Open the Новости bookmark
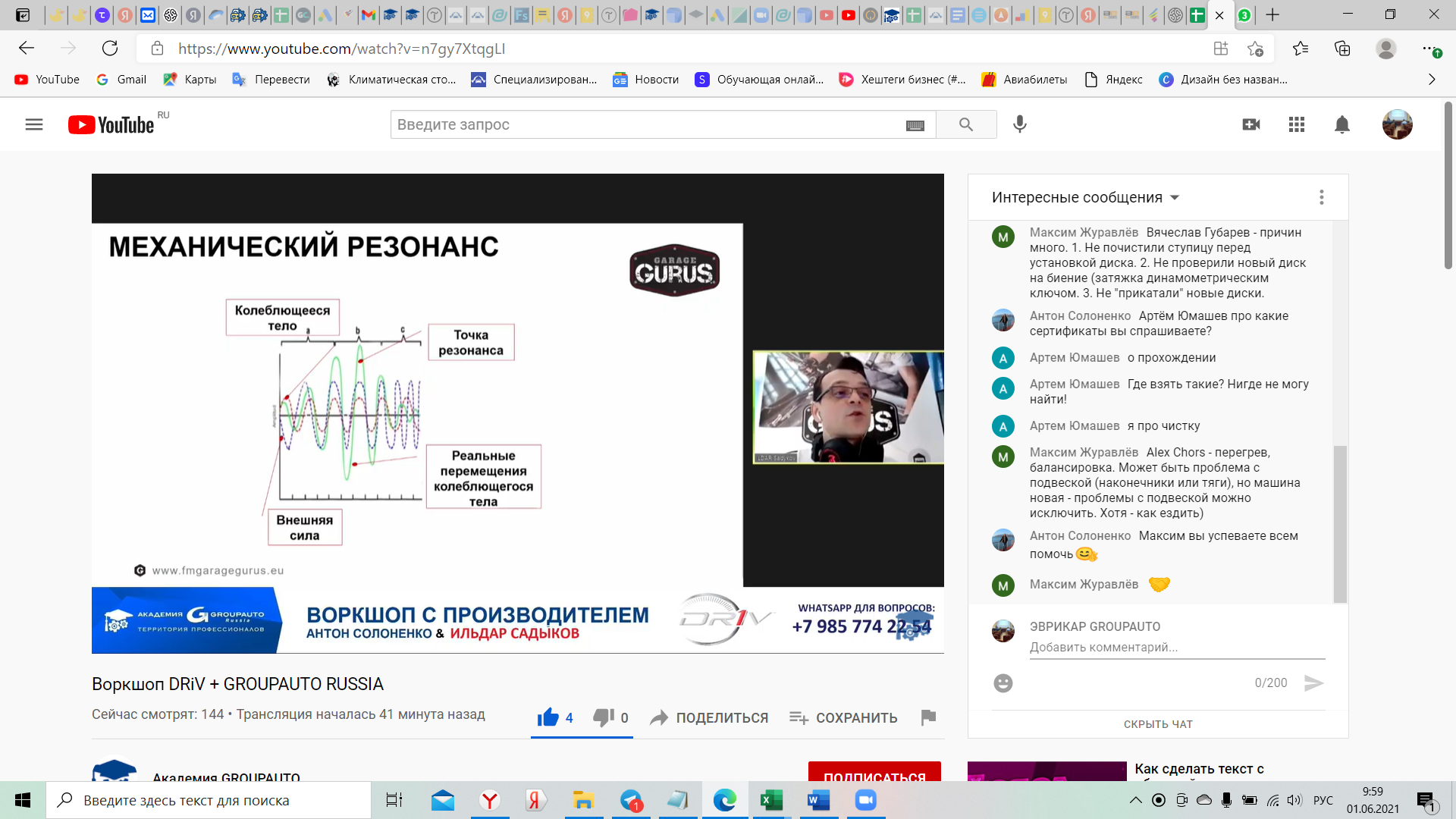 [x=646, y=80]
